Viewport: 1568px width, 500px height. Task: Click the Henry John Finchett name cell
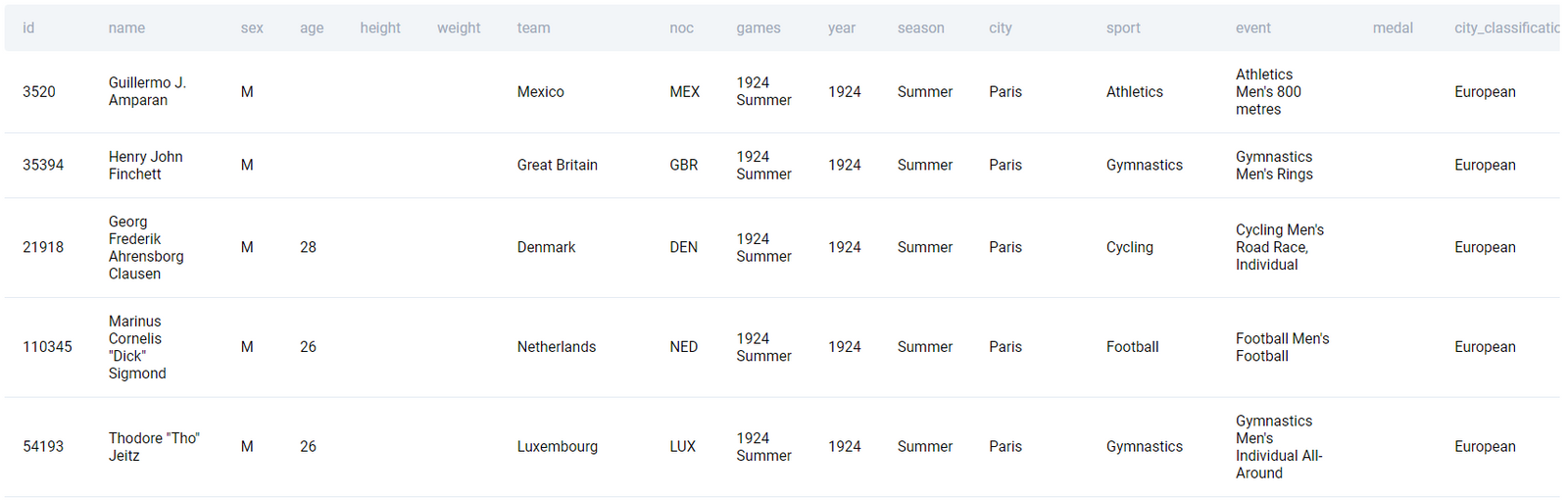(145, 165)
